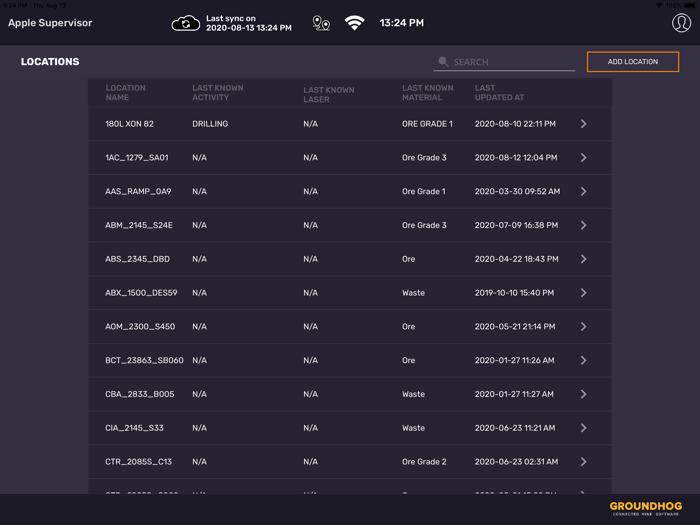The width and height of the screenshot is (700, 525).
Task: Click the search magnifier icon
Action: tap(443, 62)
